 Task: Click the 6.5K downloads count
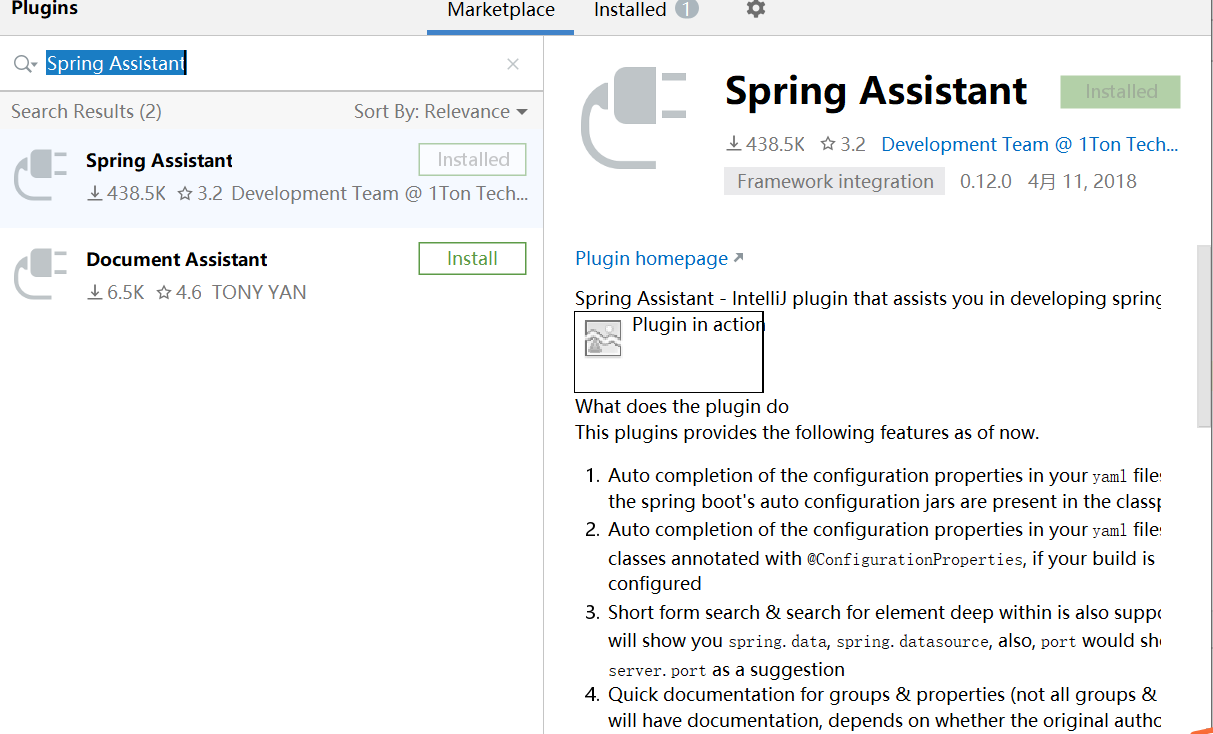coord(116,292)
